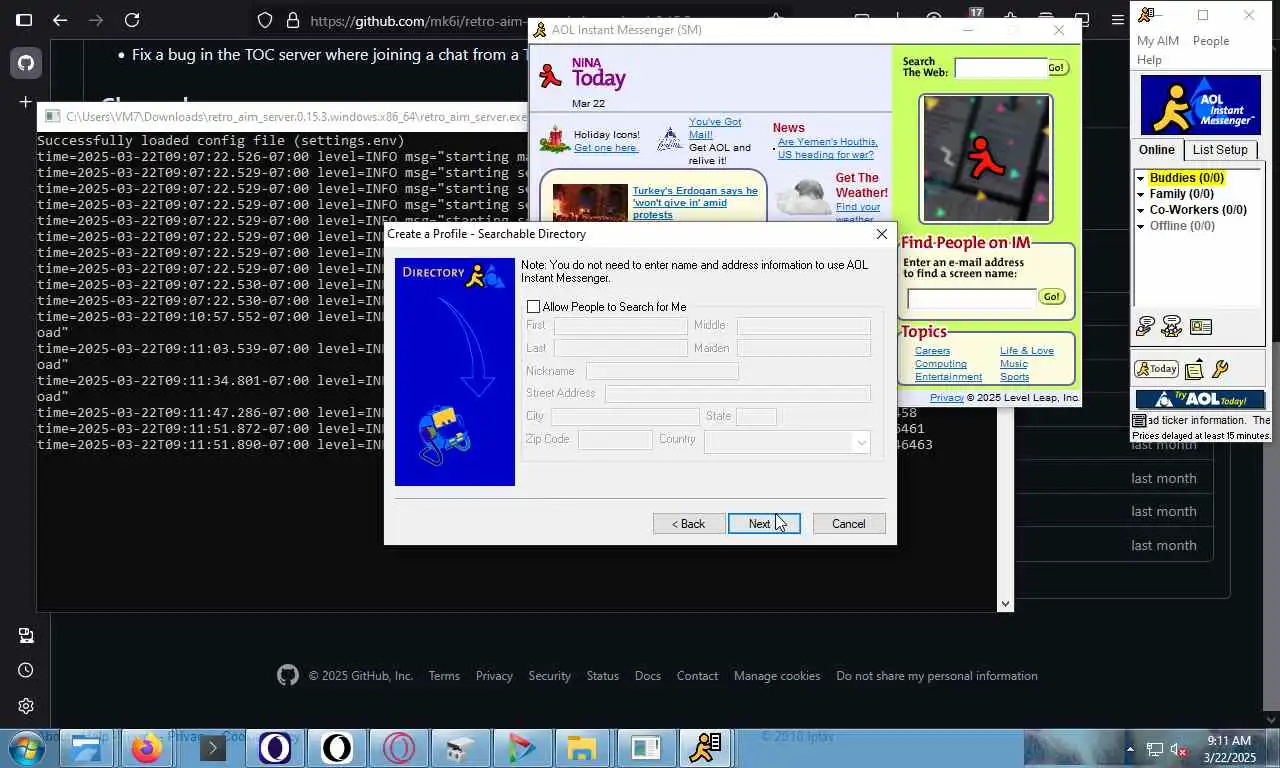Click the Windows Start button

point(25,748)
